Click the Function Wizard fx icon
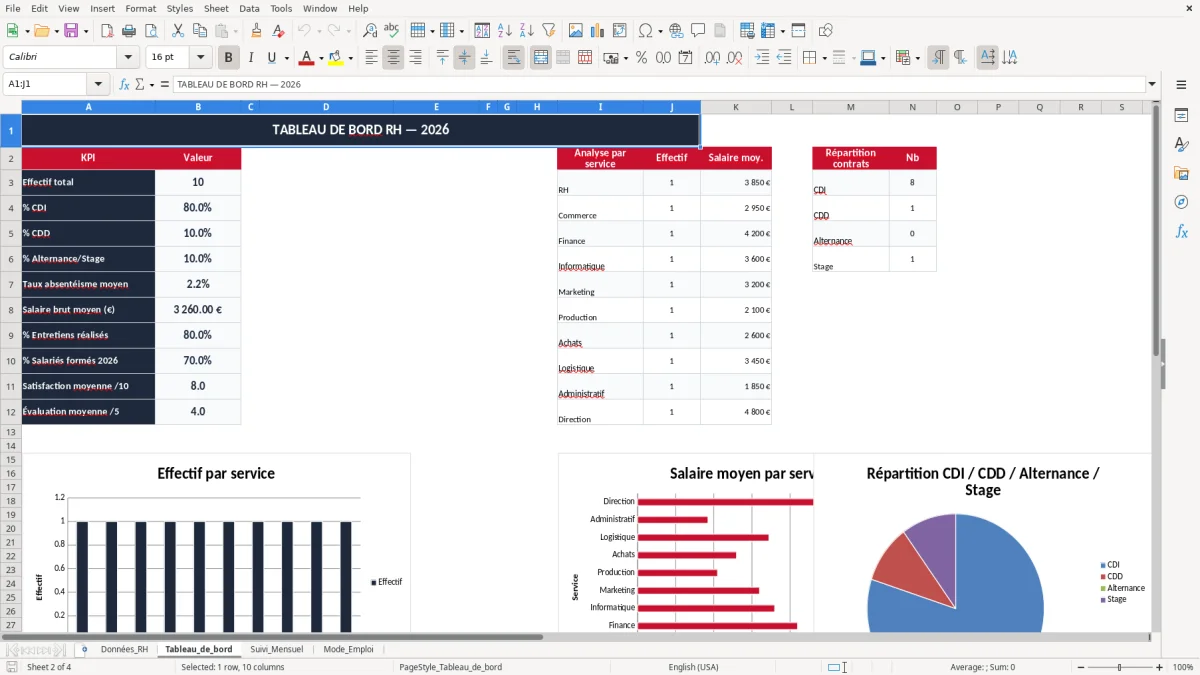 [x=124, y=84]
